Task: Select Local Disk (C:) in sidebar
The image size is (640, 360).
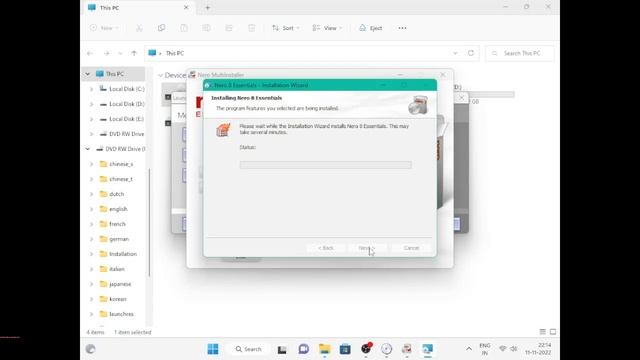Action: [x=122, y=89]
